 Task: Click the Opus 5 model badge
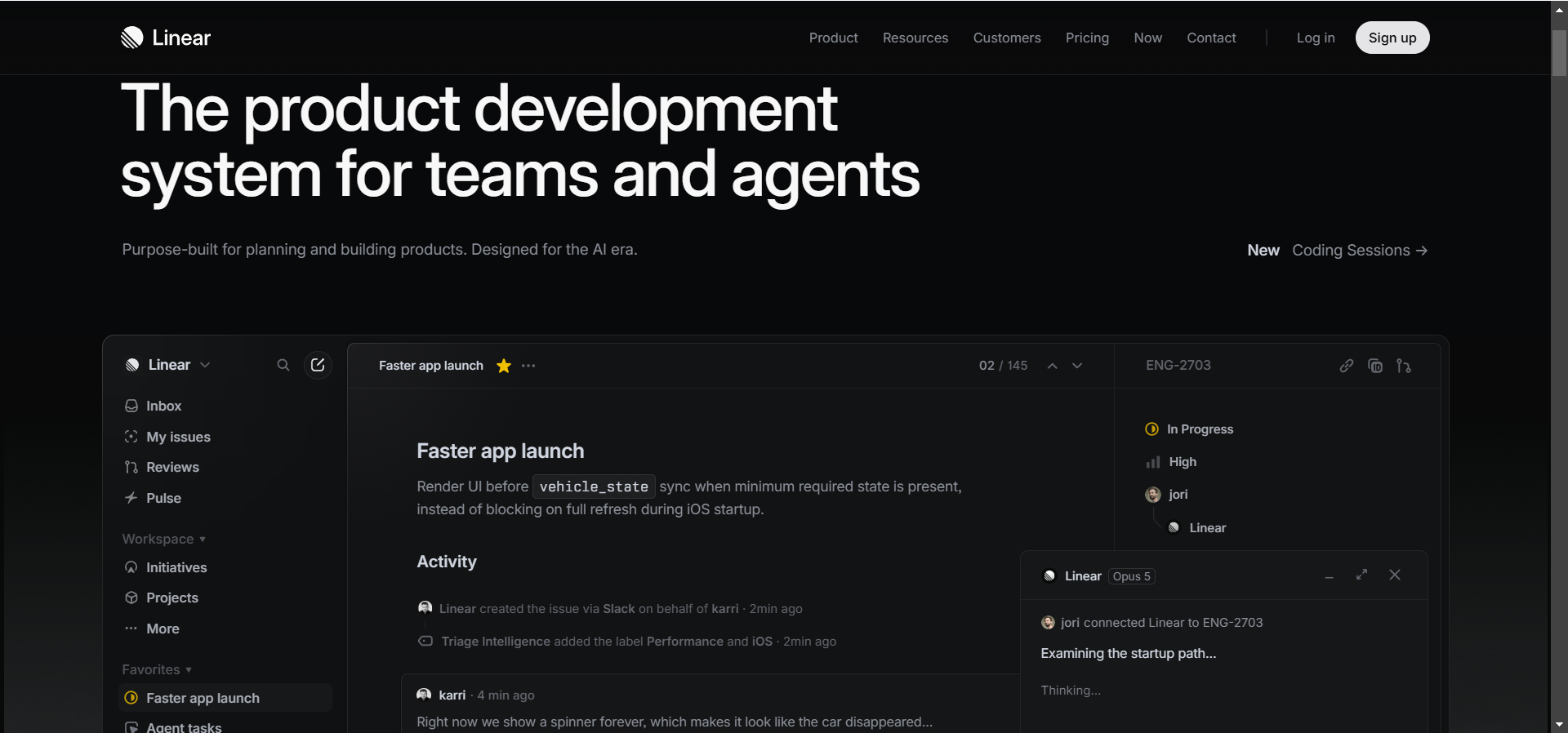click(x=1131, y=576)
